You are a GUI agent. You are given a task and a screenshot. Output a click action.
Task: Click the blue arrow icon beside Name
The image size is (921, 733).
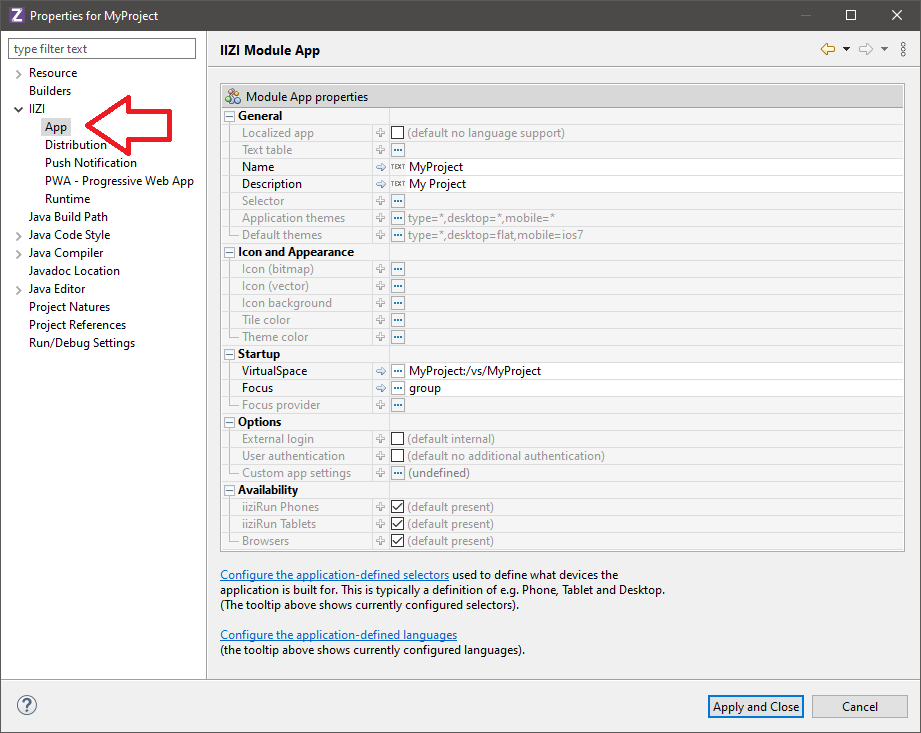click(380, 167)
